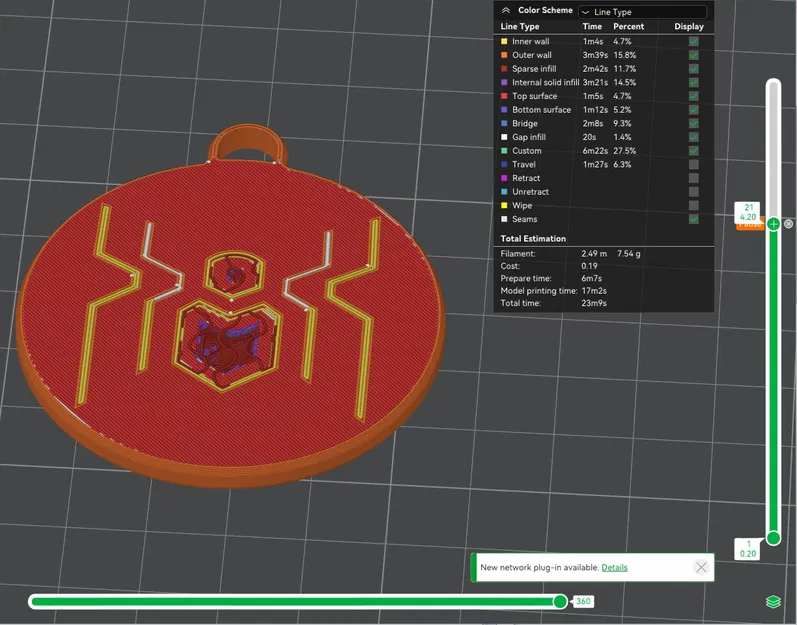Dismiss the network plug-in notification
This screenshot has width=797, height=625.
(x=701, y=567)
